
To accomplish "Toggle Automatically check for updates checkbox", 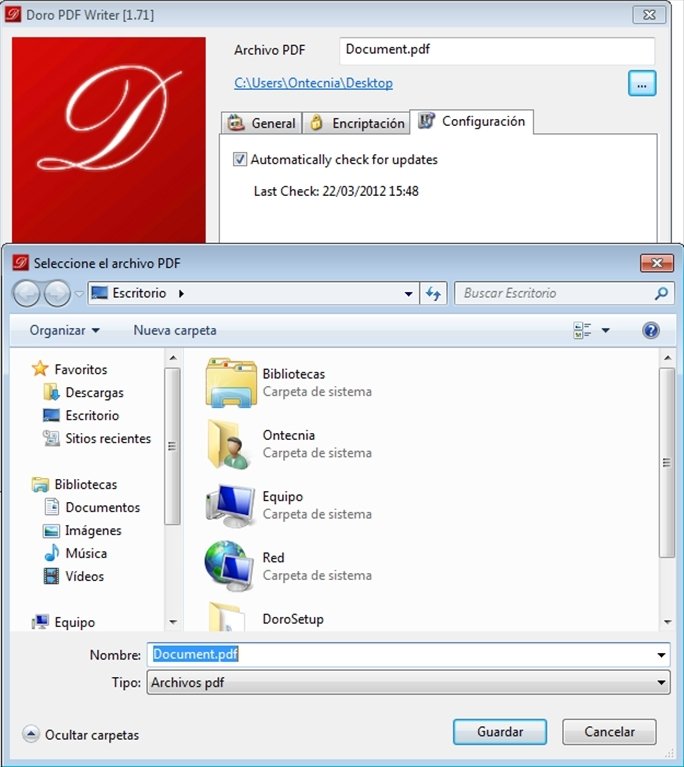I will [x=239, y=159].
